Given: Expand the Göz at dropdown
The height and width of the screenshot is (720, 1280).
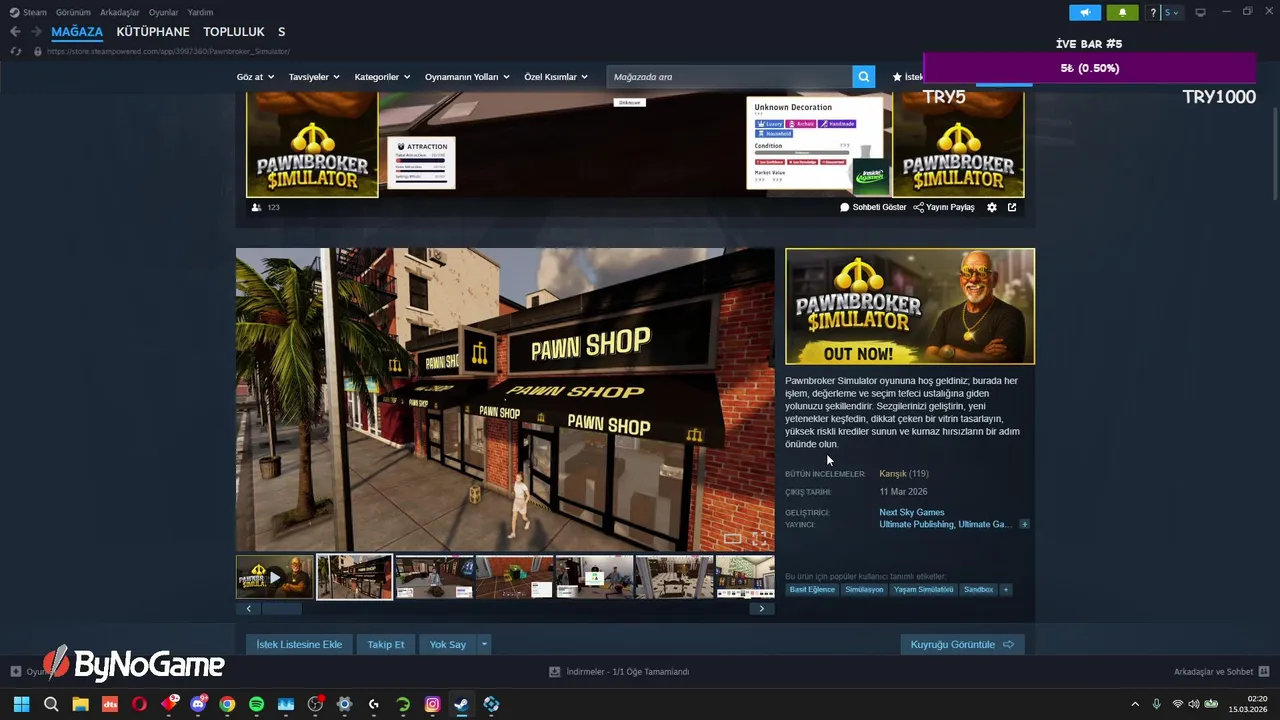Looking at the screenshot, I should [255, 77].
